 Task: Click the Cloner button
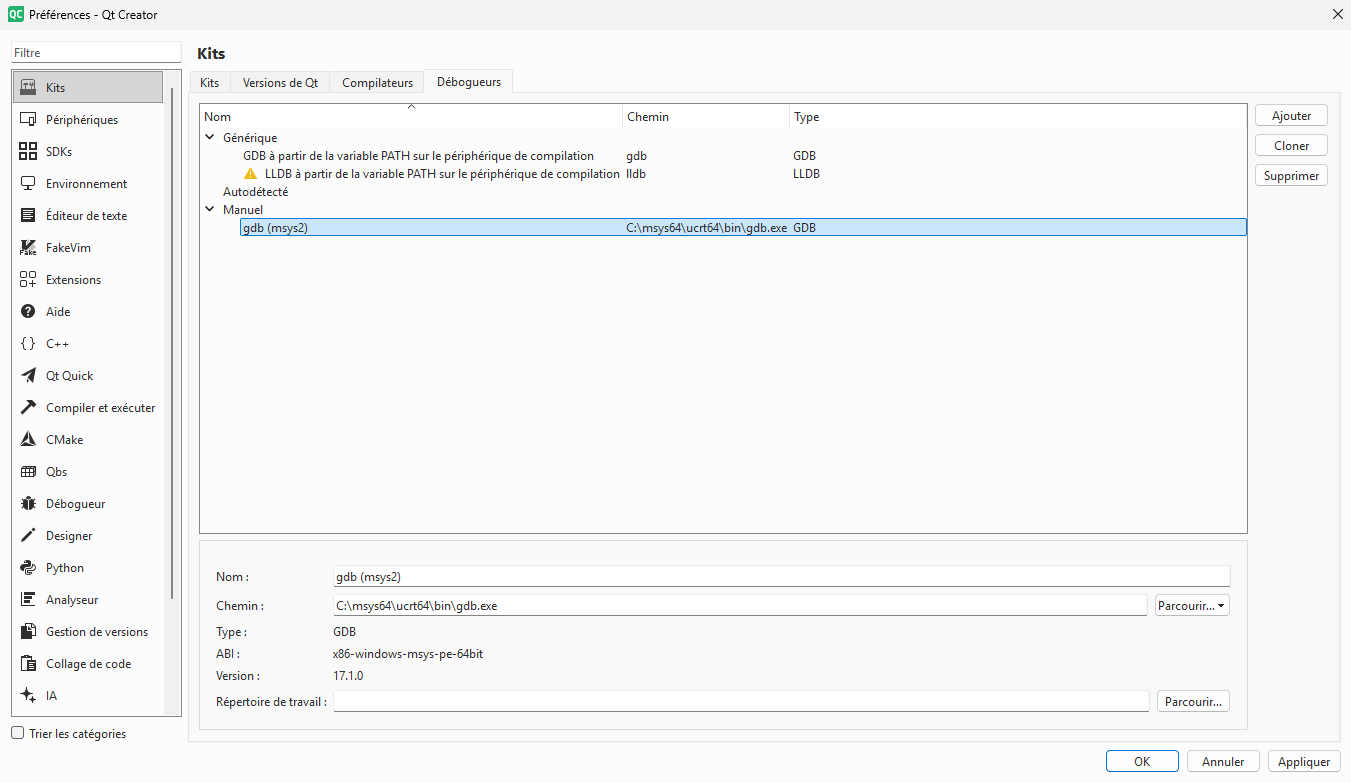[x=1291, y=146]
